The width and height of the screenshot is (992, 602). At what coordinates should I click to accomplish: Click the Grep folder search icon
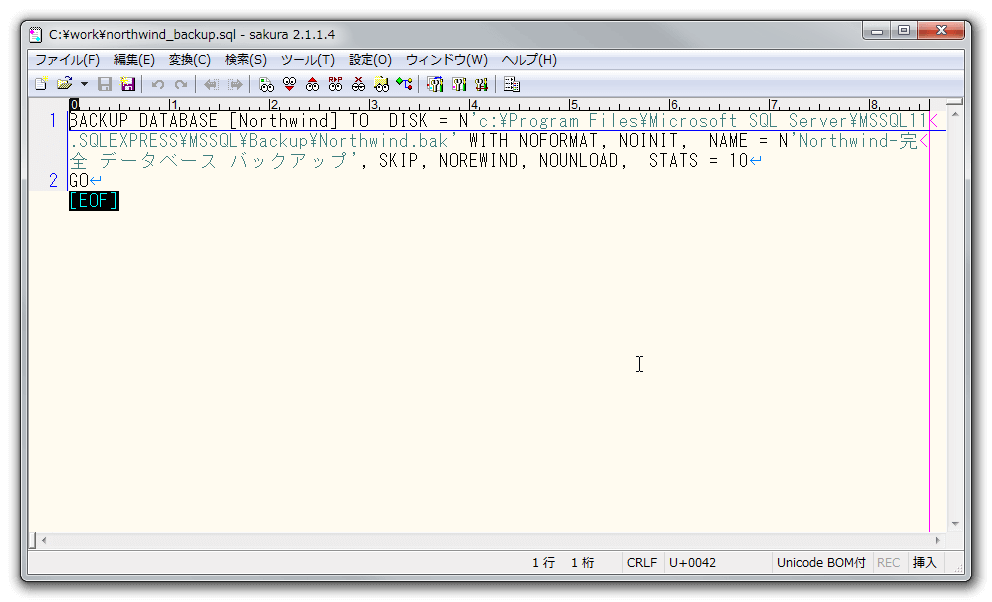(381, 85)
